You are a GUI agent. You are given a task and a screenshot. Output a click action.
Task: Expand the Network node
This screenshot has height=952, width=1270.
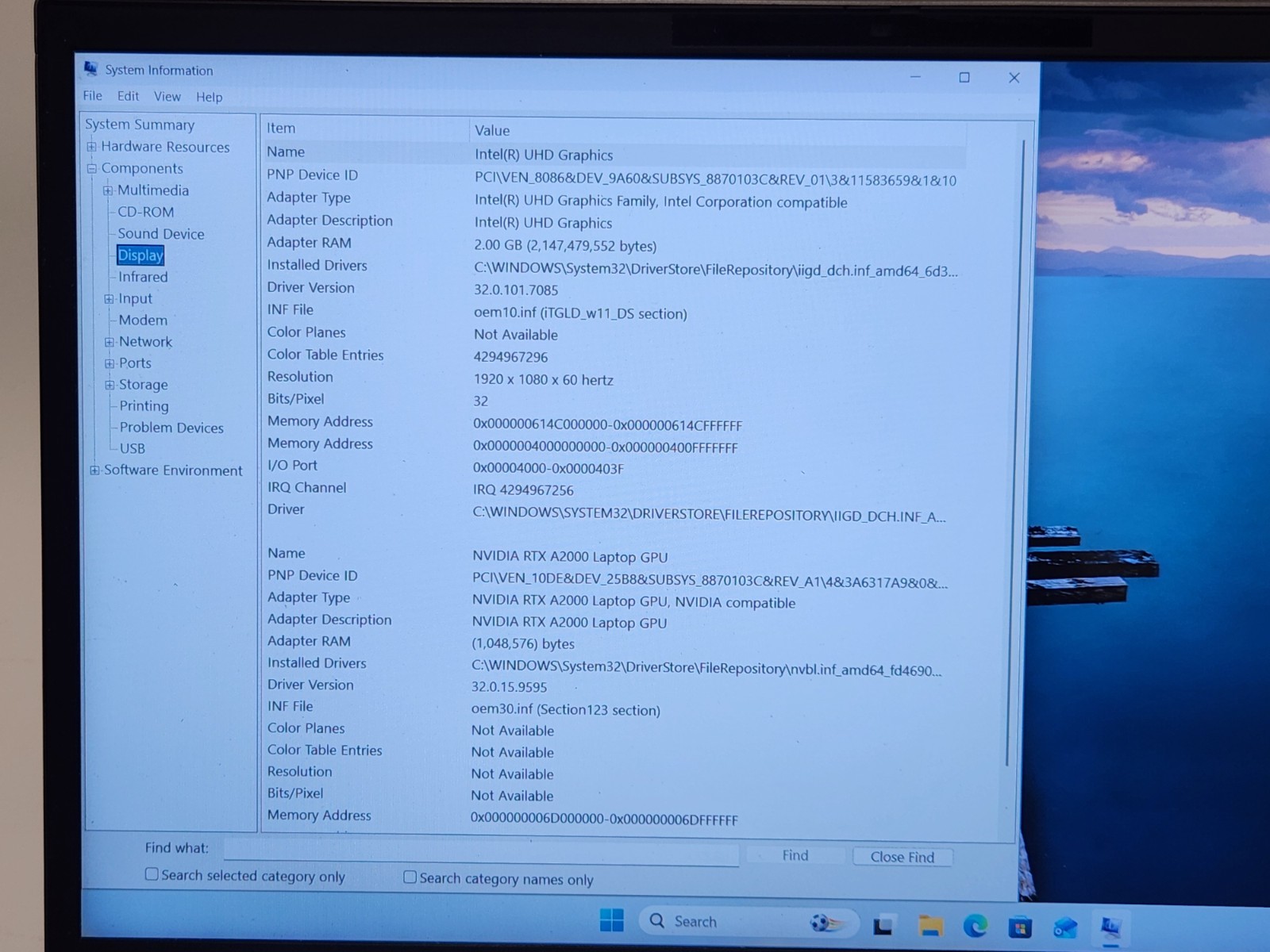click(110, 342)
